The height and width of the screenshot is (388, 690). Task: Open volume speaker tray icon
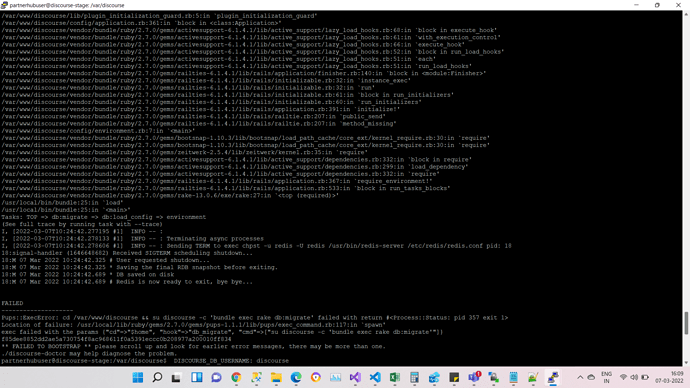tap(634, 377)
